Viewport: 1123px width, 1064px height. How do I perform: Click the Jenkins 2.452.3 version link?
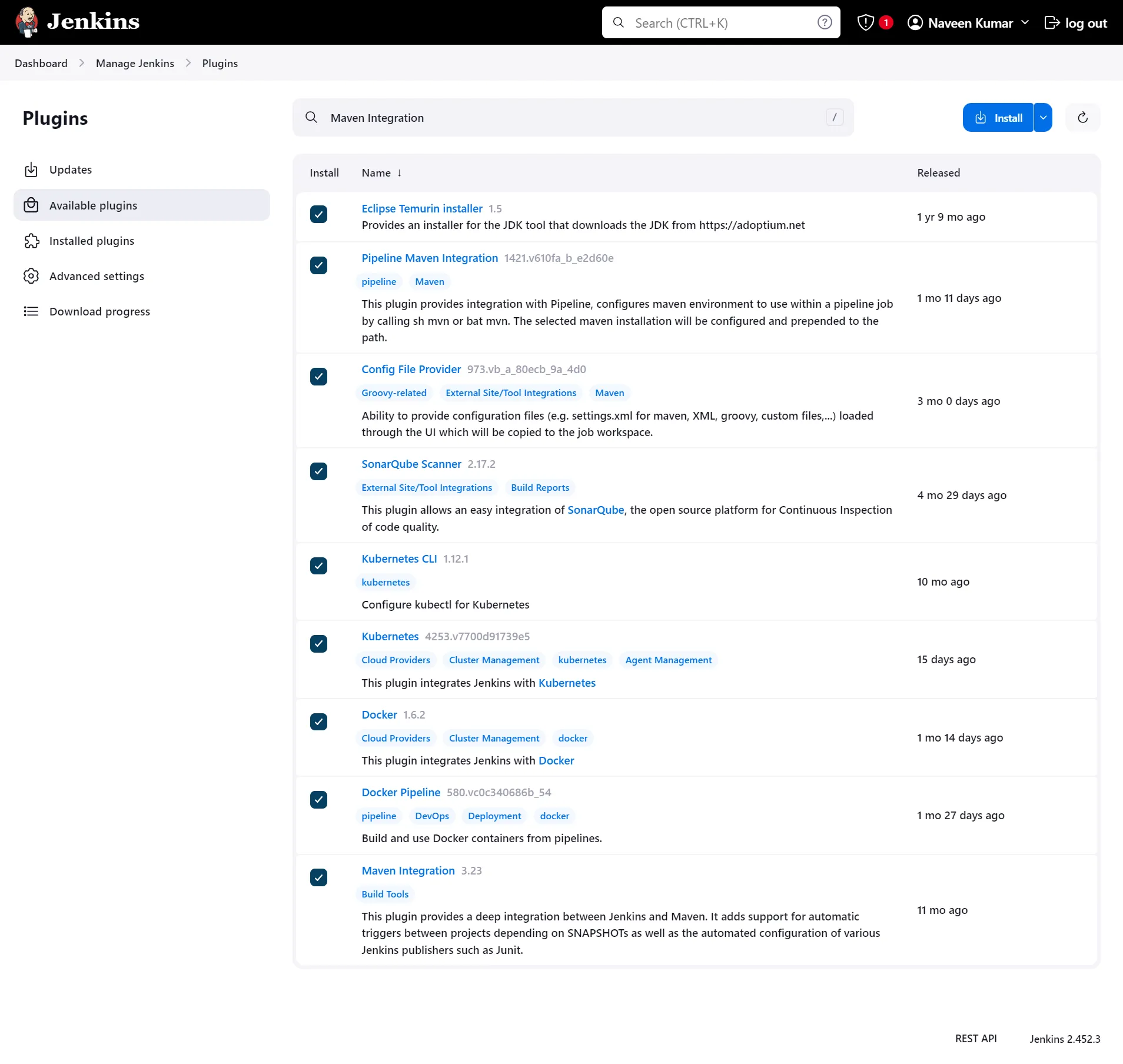coord(1065,1039)
